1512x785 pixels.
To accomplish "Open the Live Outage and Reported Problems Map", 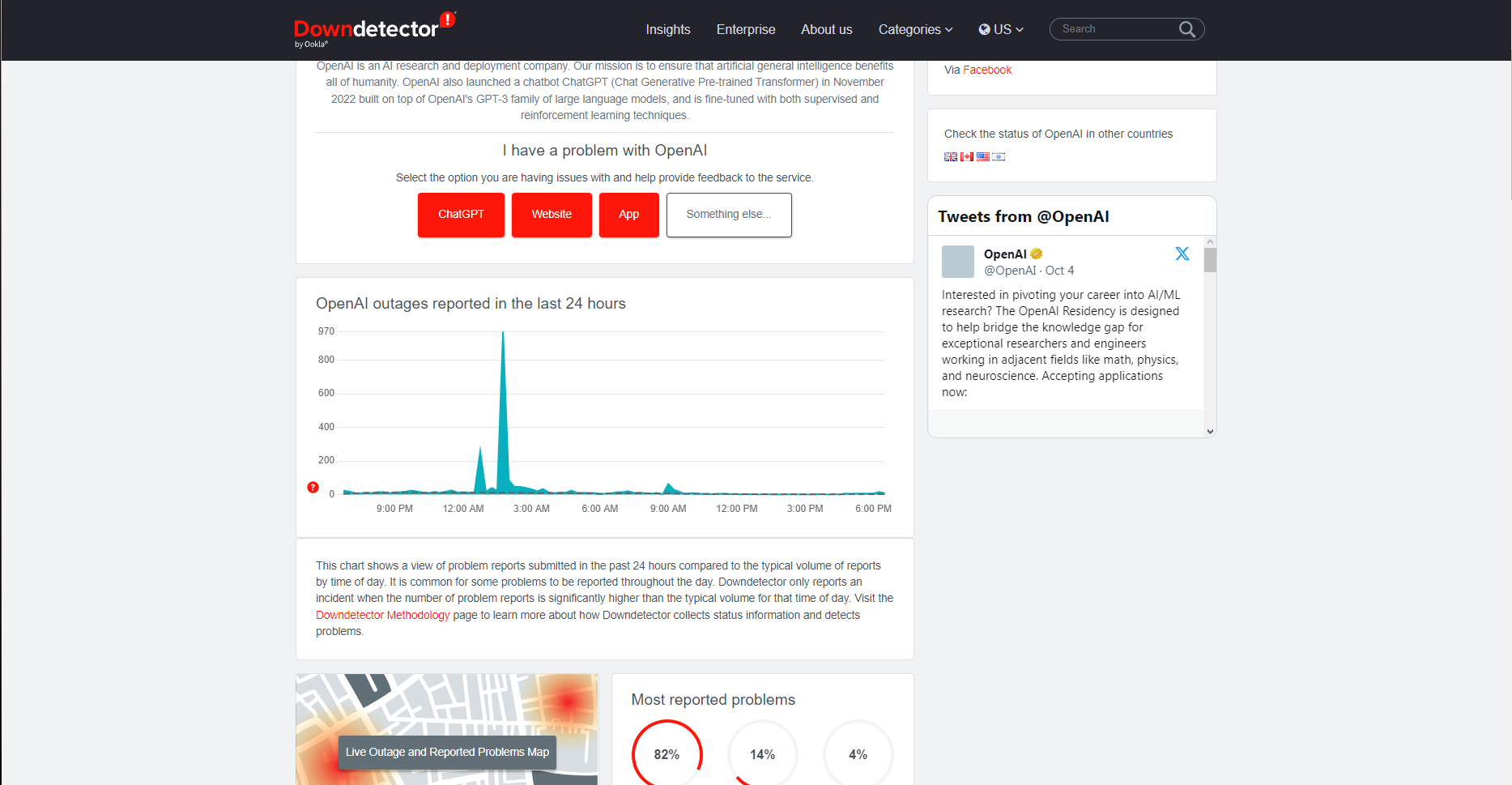I will (447, 752).
